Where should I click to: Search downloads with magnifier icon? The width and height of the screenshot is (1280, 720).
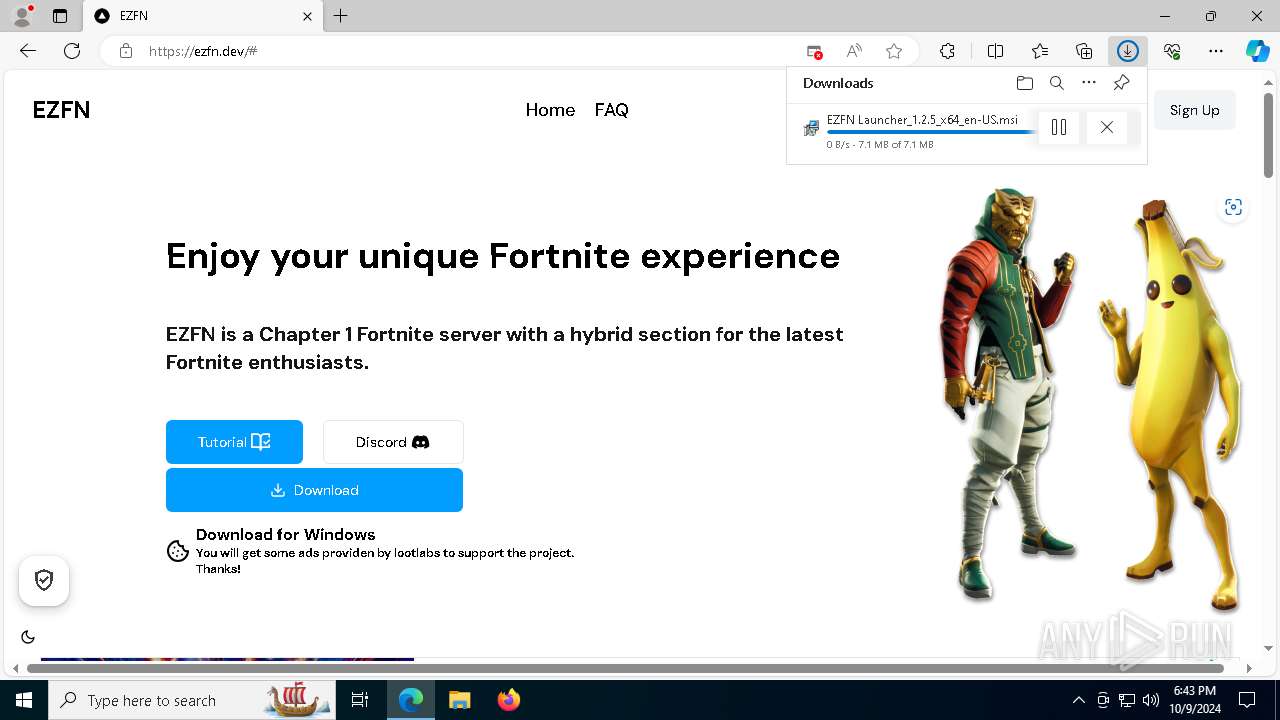pos(1057,83)
